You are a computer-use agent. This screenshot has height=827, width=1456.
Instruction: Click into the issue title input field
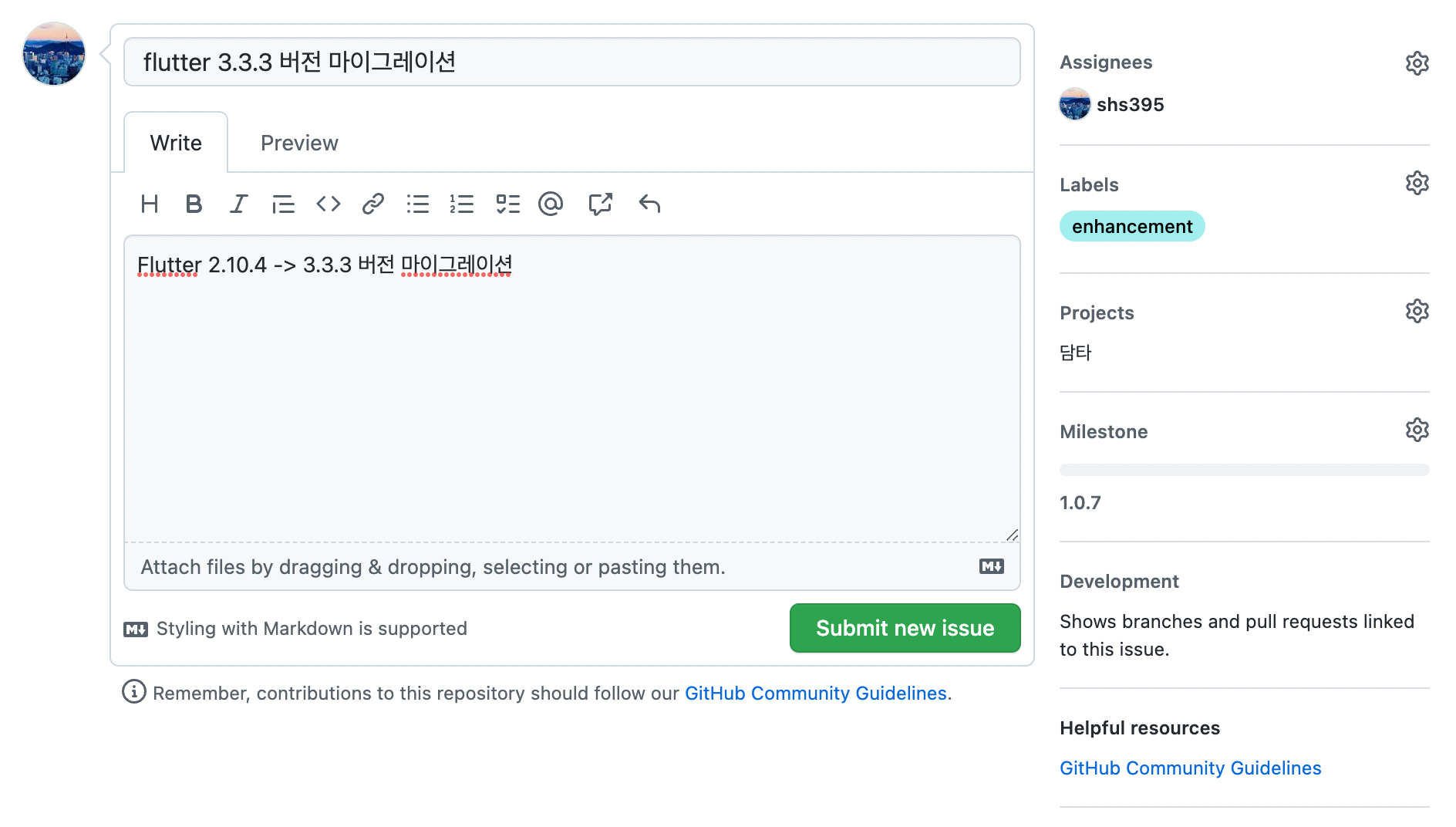click(x=572, y=62)
